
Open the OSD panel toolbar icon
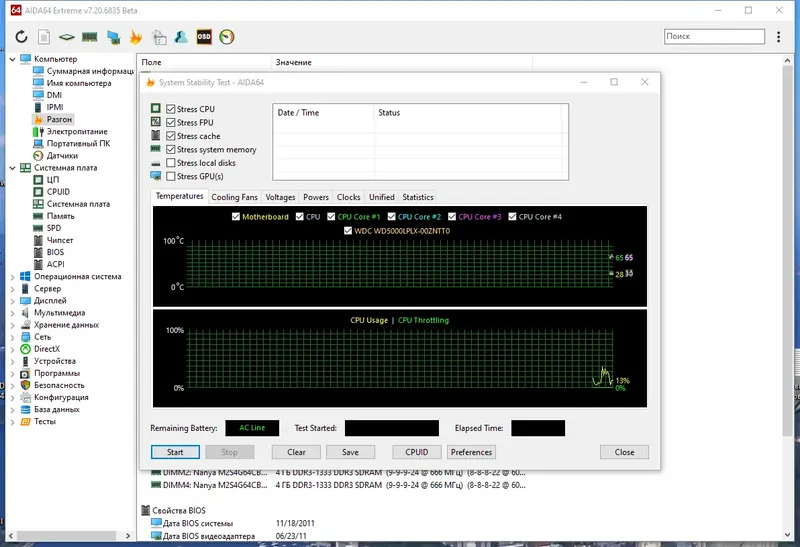(x=204, y=37)
